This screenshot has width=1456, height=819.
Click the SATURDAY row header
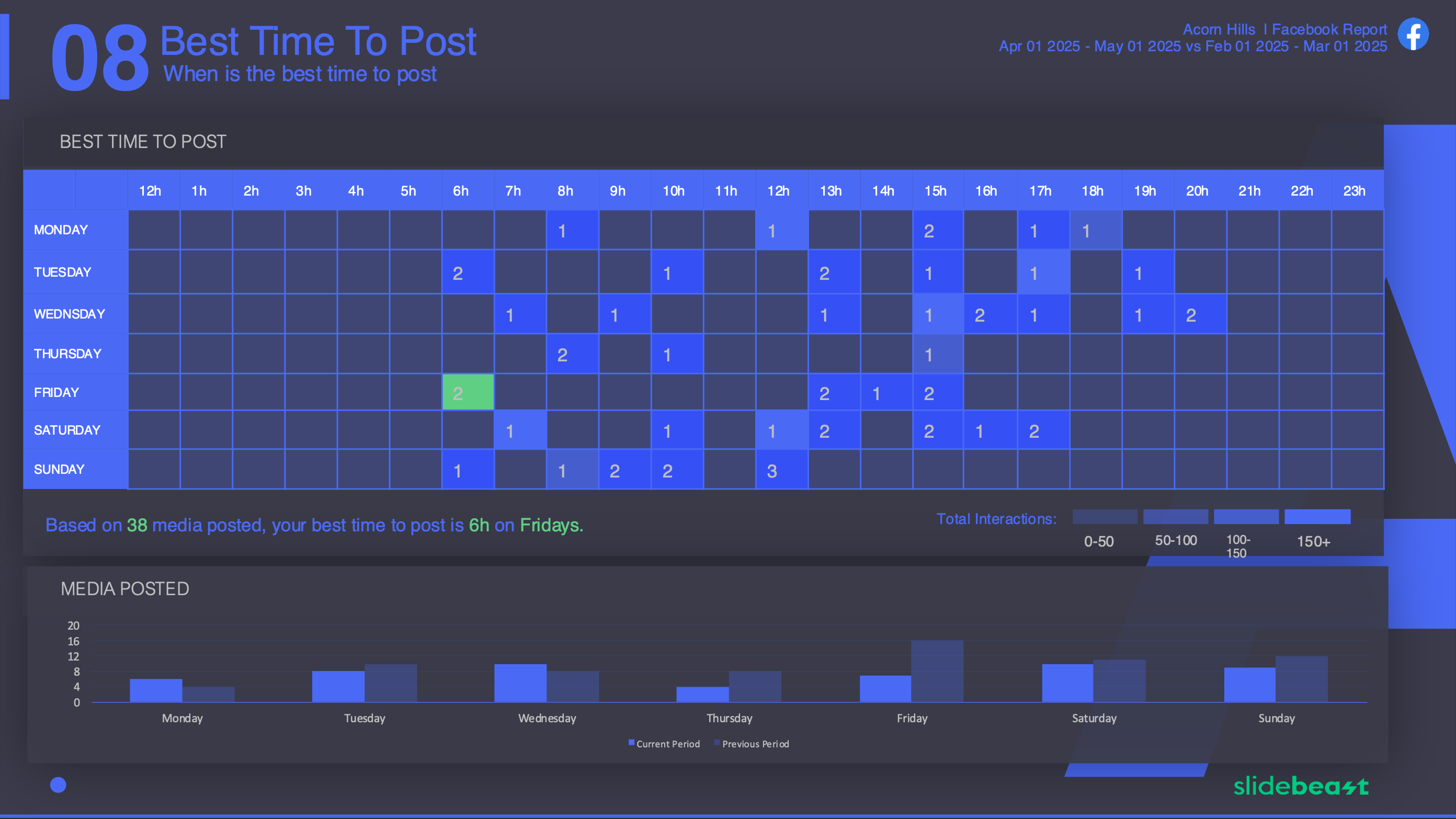tap(75, 430)
